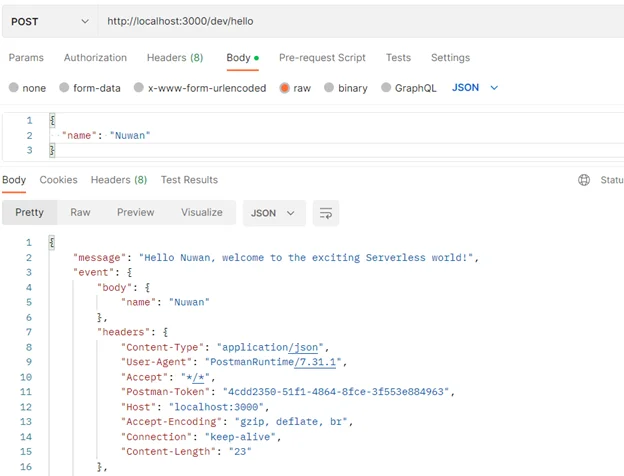Switch response view to Preview
This screenshot has height=476, width=624.
[x=135, y=213]
